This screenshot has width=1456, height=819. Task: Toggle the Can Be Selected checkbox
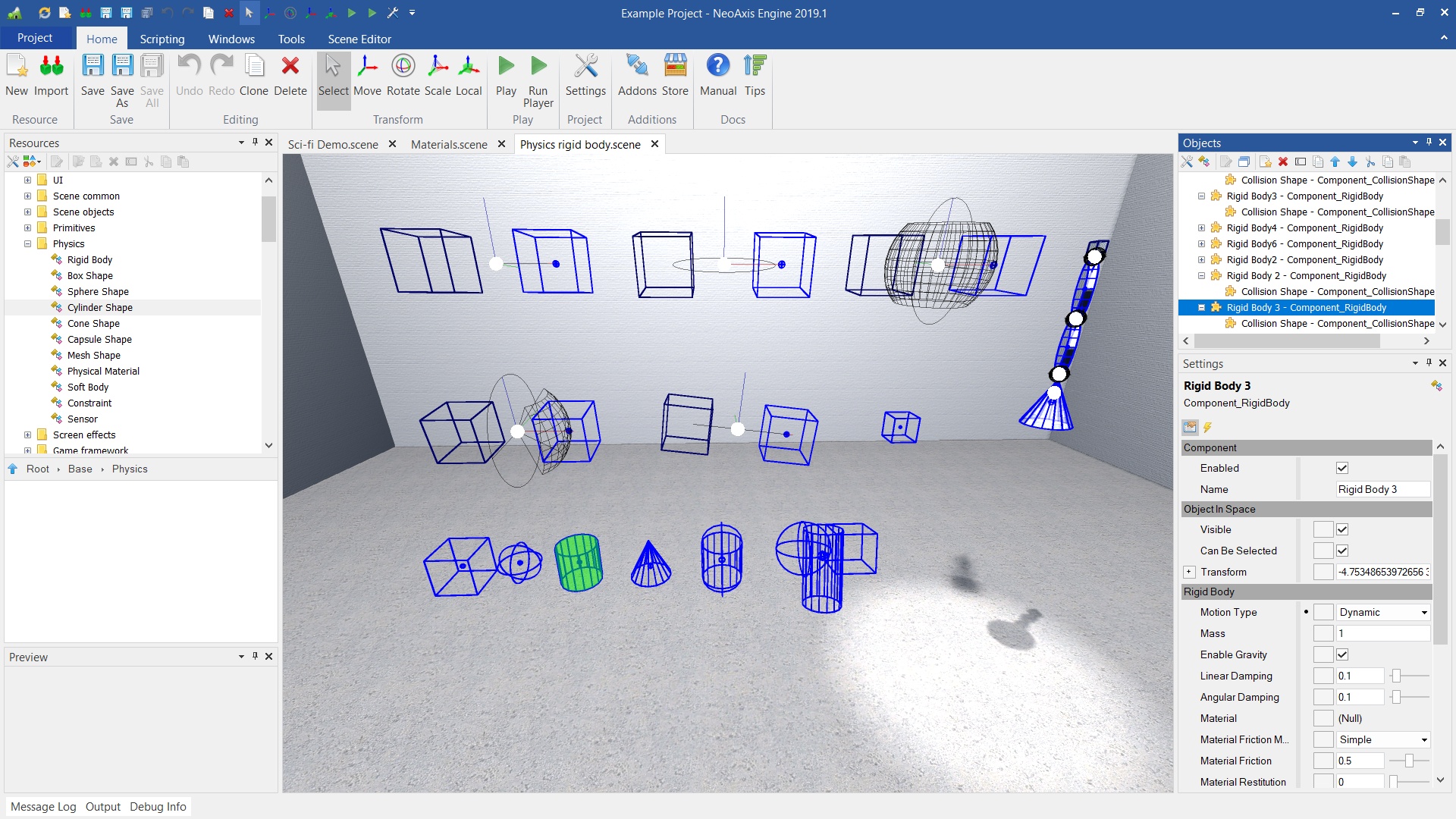(x=1342, y=551)
